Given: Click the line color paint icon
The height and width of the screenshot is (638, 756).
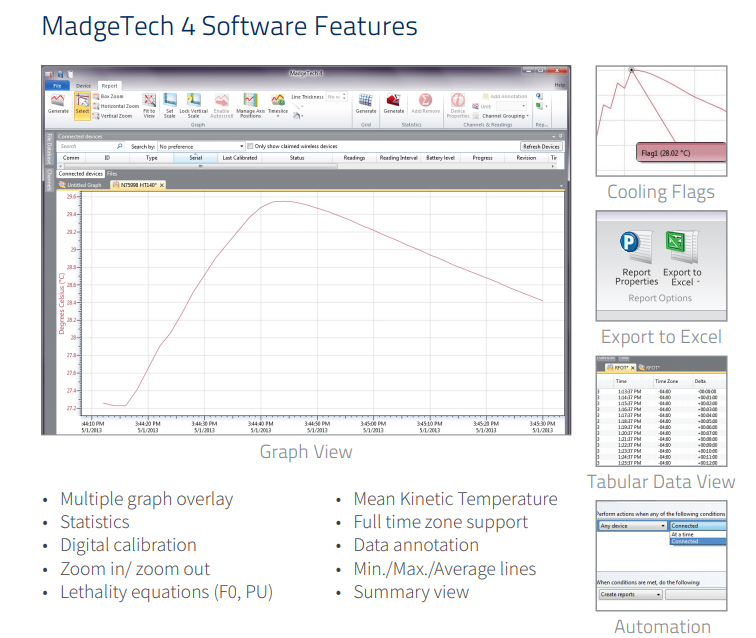Looking at the screenshot, I should pos(297,116).
